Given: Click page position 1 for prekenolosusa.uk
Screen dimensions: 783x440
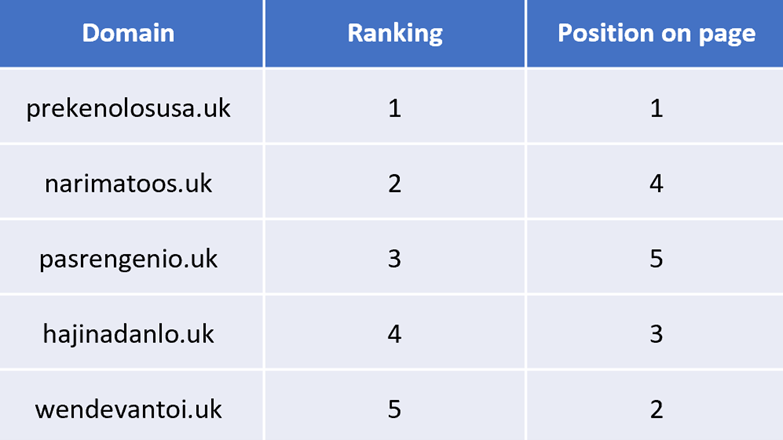Looking at the screenshot, I should 656,108.
